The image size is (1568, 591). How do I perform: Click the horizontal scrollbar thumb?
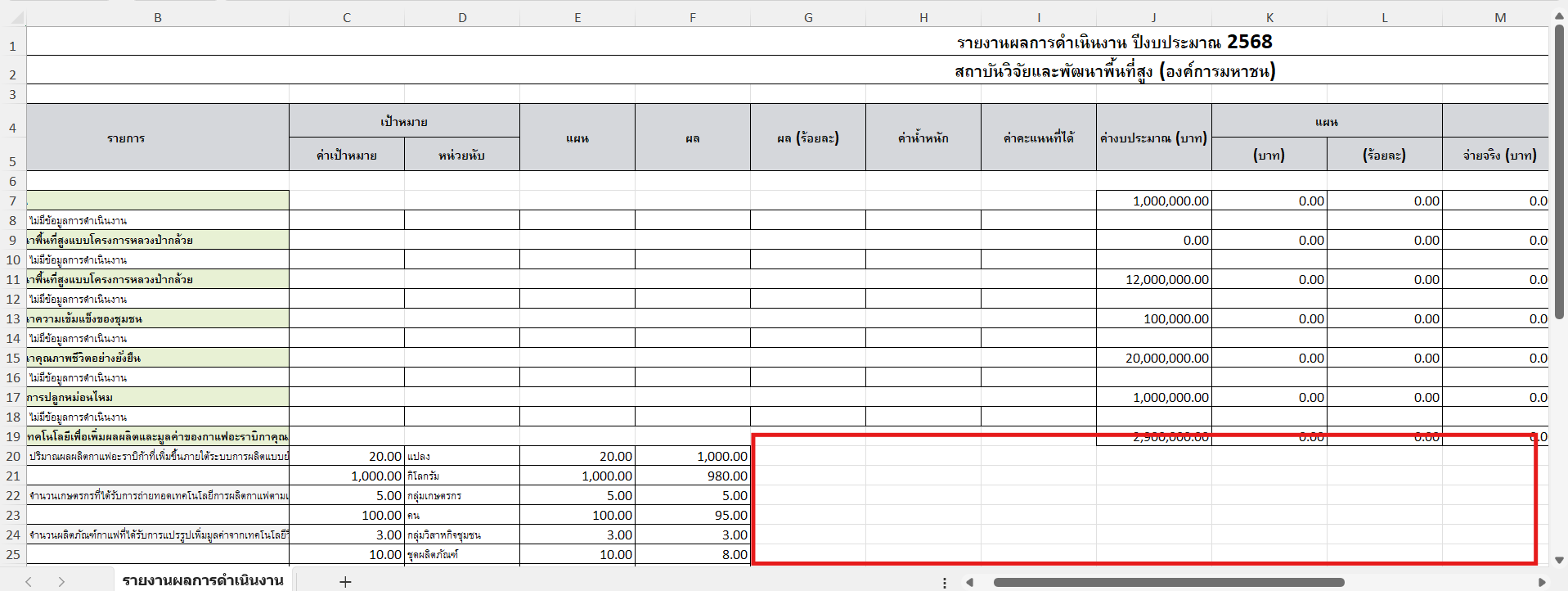(1168, 583)
